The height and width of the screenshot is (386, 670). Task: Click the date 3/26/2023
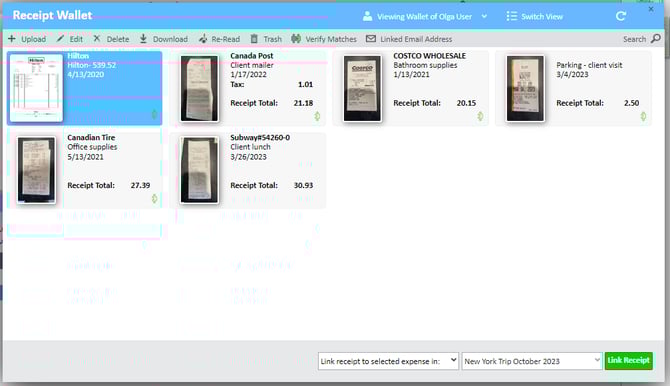click(x=248, y=156)
